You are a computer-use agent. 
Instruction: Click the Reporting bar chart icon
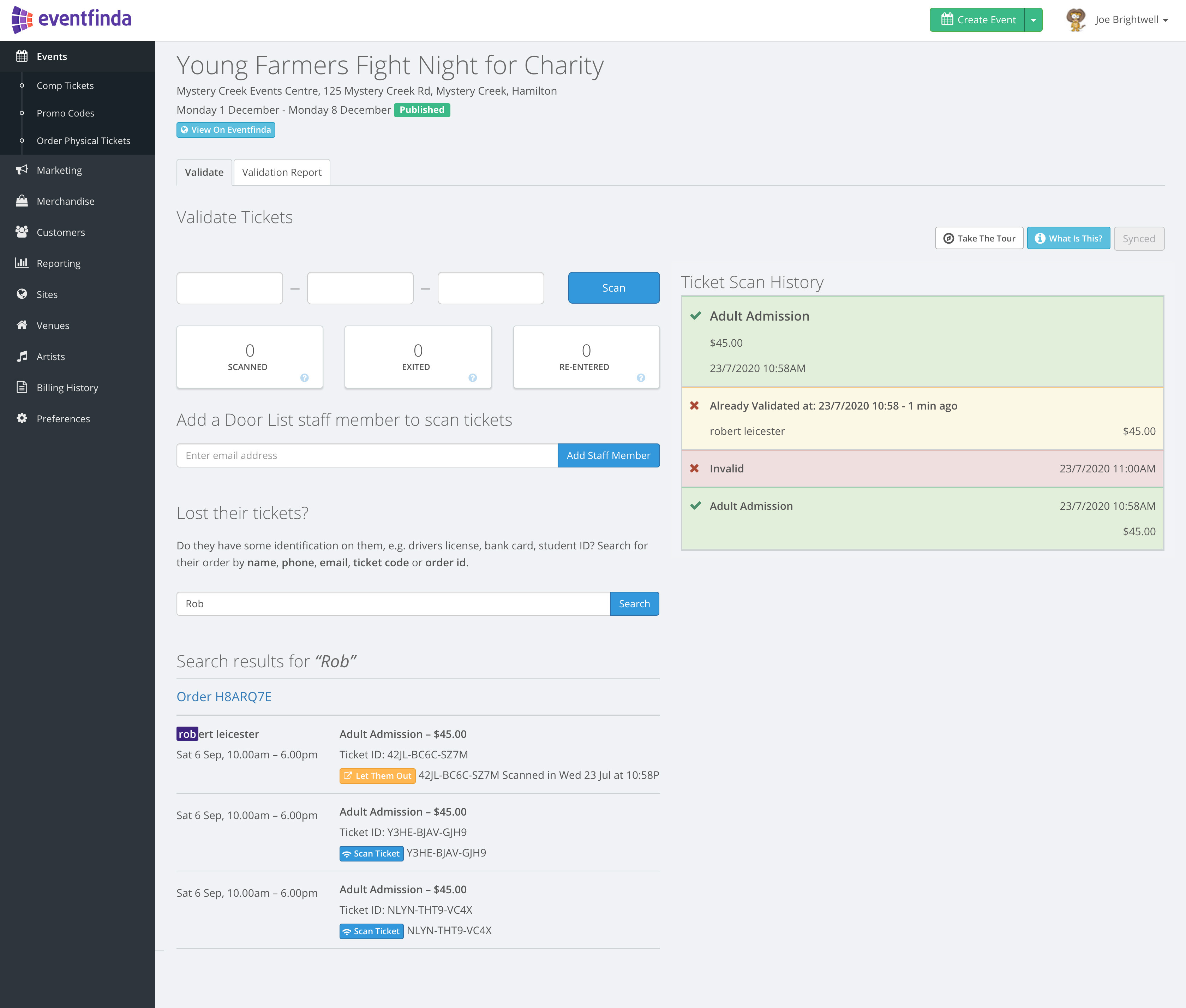tap(22, 263)
